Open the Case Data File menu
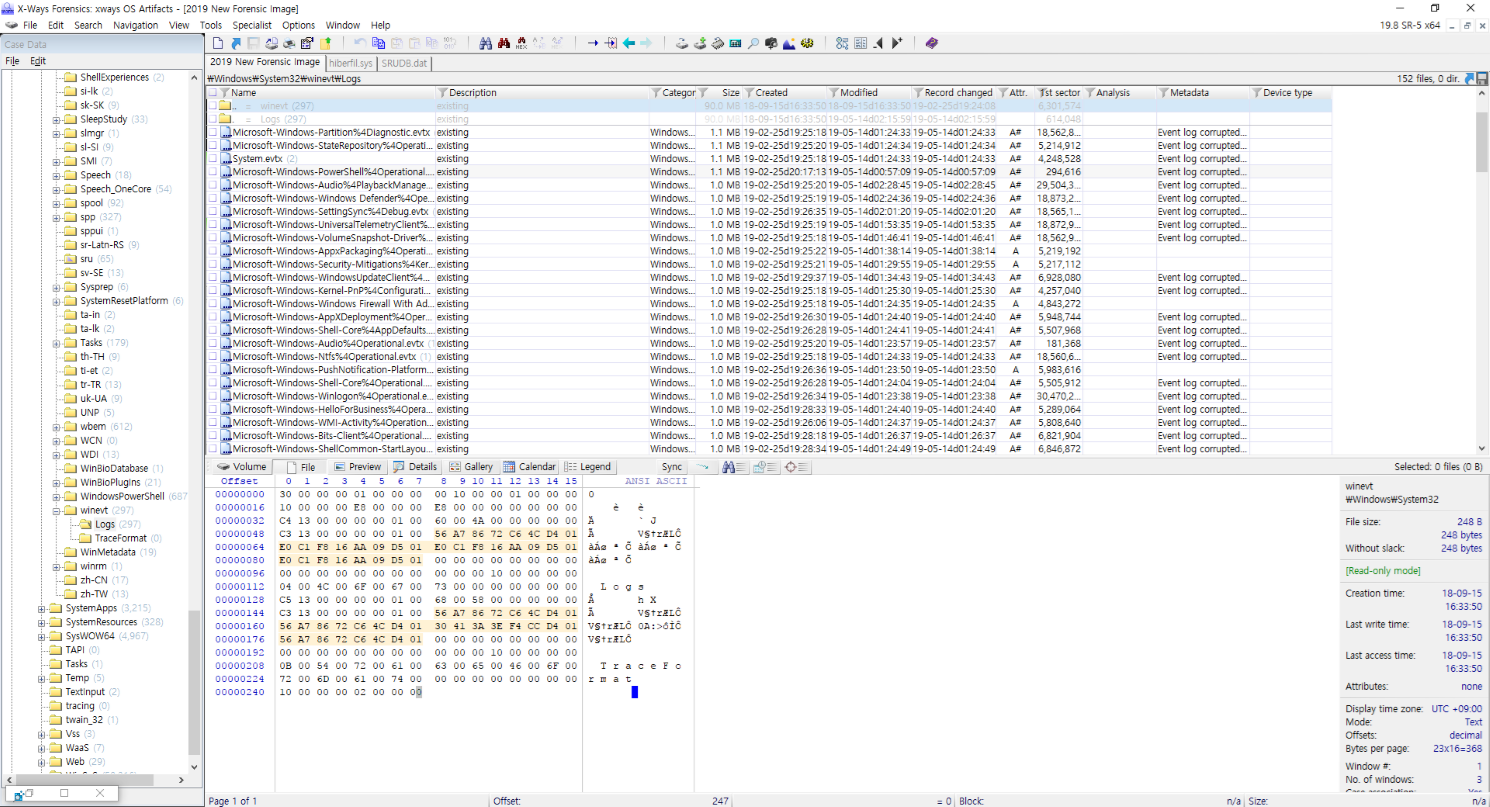Viewport: 1490px width, 807px height. point(12,61)
